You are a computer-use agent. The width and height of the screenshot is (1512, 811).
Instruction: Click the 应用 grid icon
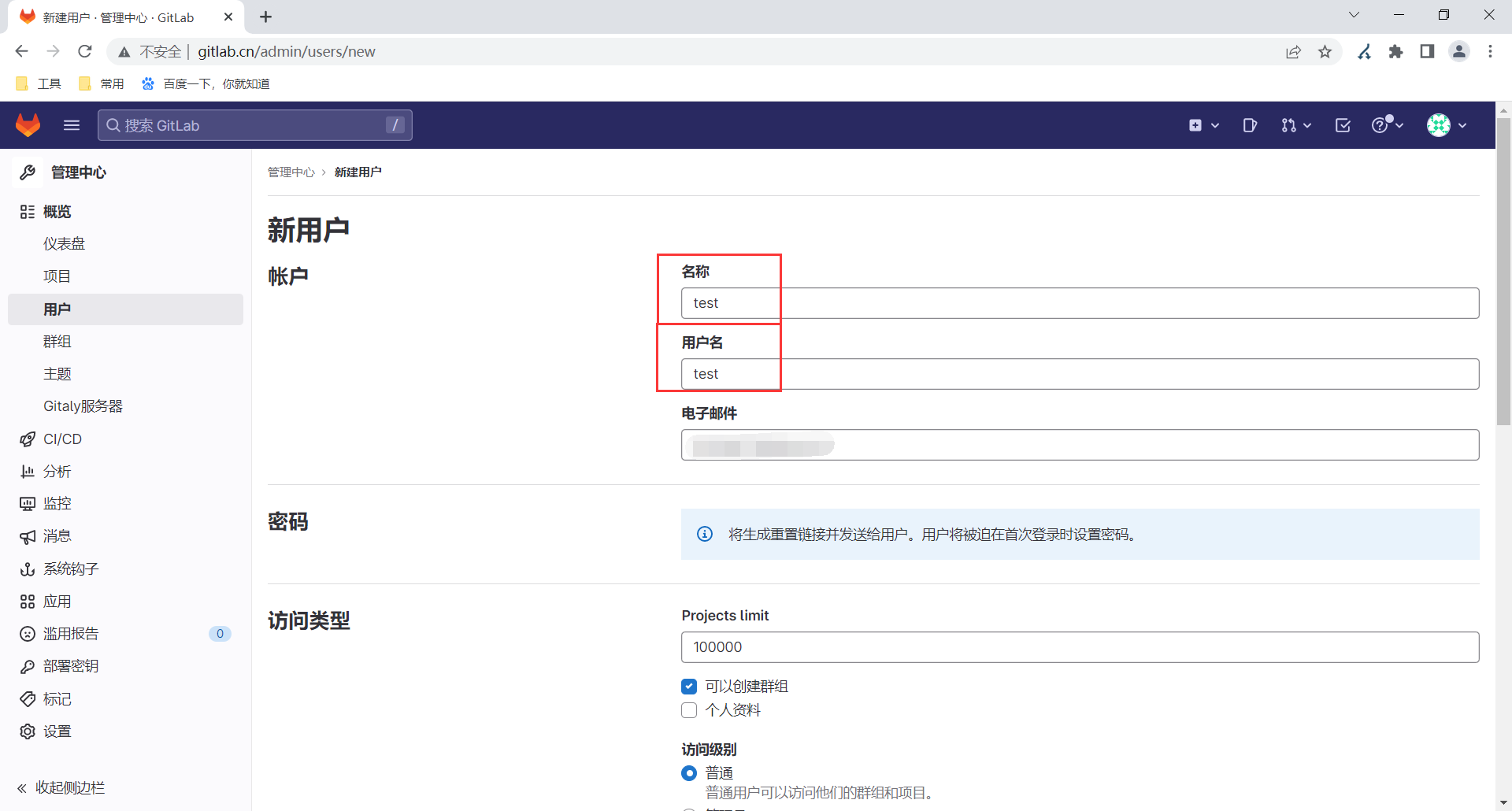coord(28,602)
